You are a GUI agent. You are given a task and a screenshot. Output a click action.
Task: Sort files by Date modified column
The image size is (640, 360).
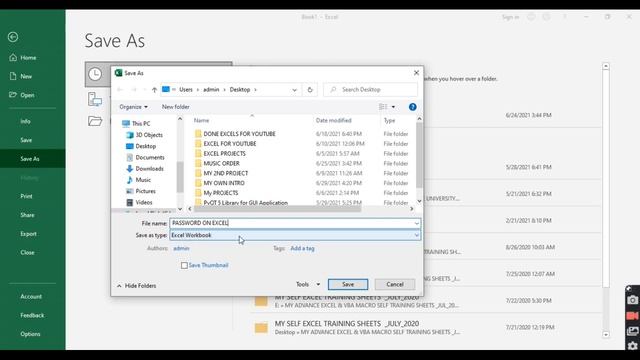(x=333, y=120)
